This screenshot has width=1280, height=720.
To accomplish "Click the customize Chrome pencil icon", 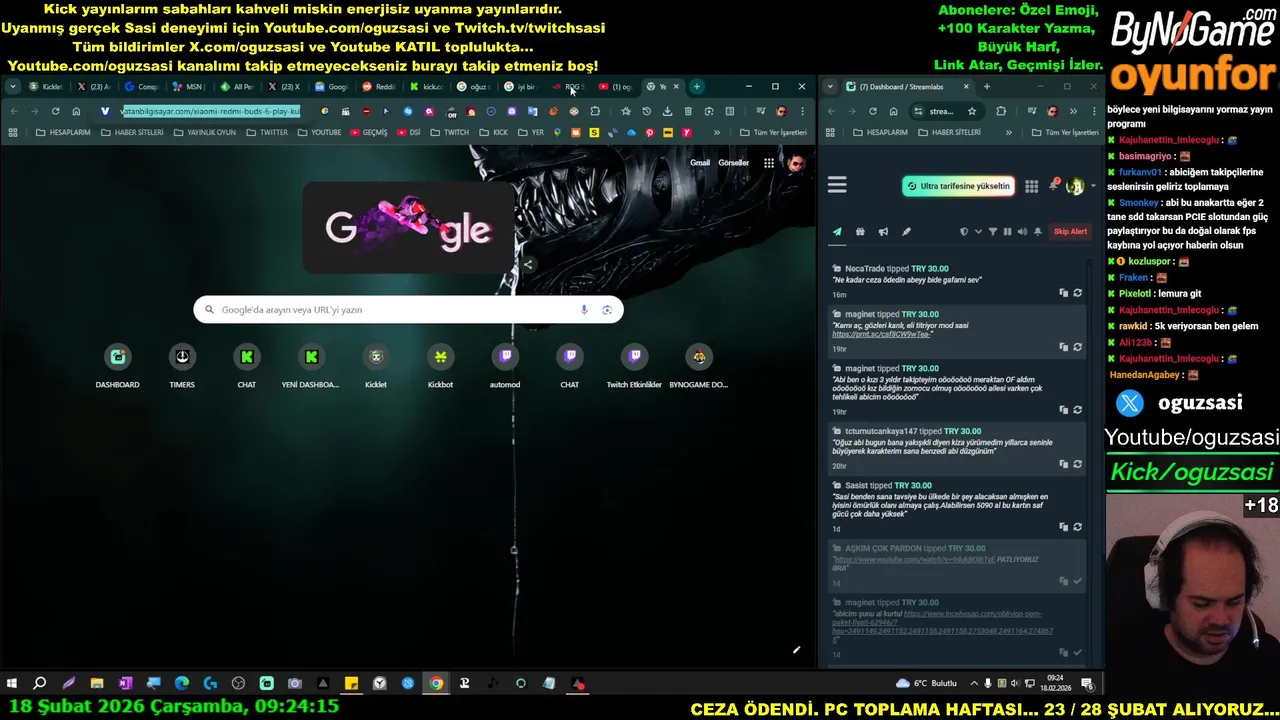I will (796, 650).
